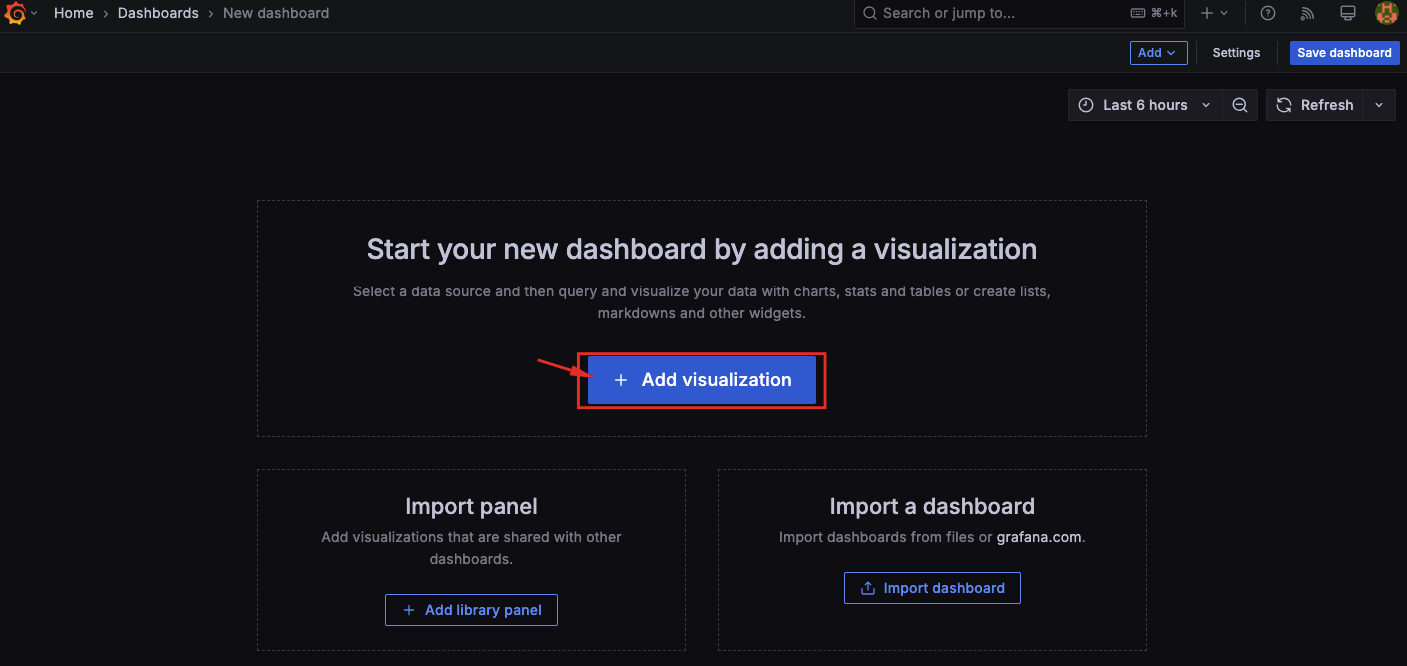Create new item with plus icon
The image size is (1407, 666).
(1208, 13)
